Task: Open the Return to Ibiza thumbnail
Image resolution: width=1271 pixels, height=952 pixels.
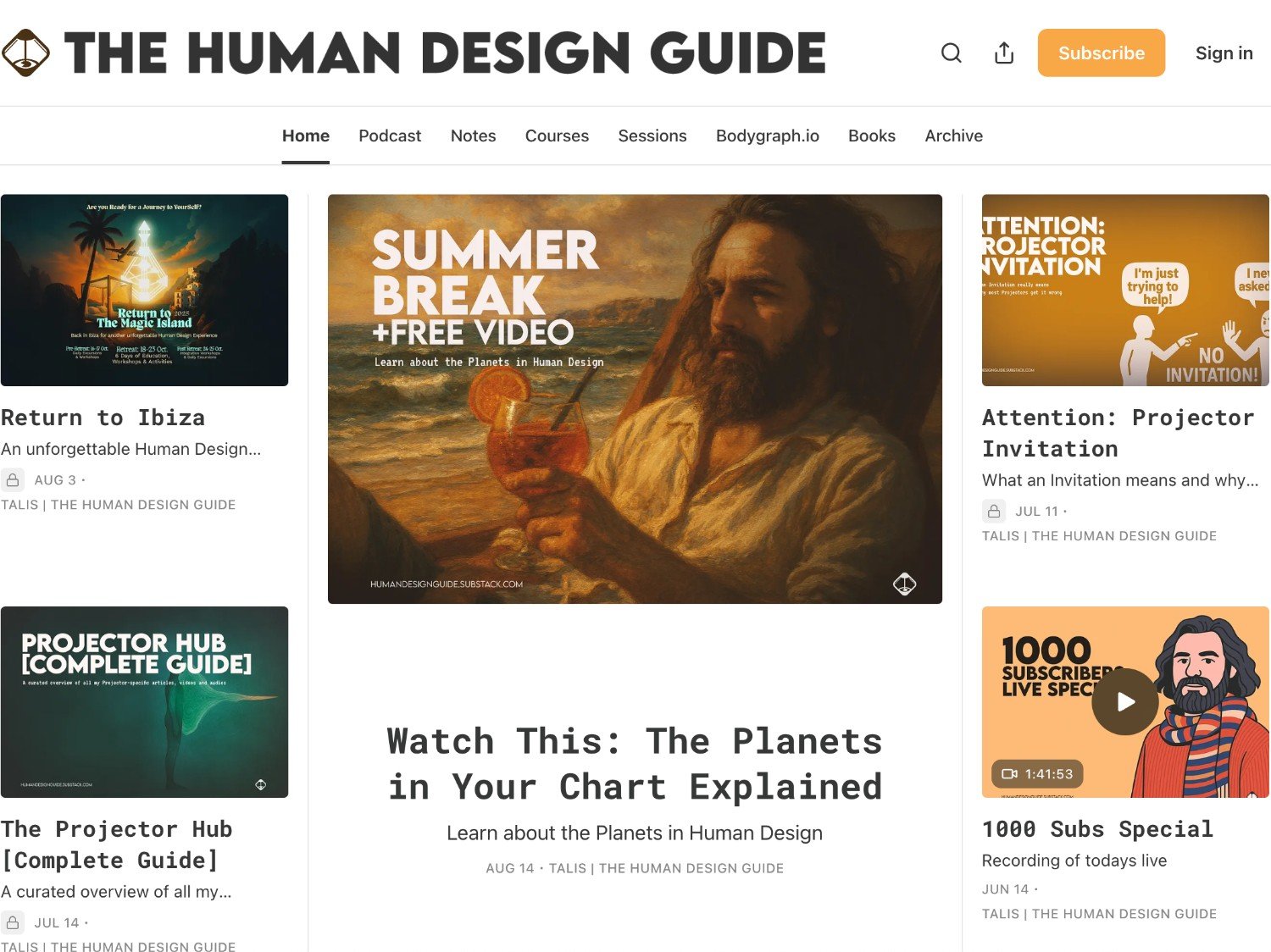Action: (145, 291)
